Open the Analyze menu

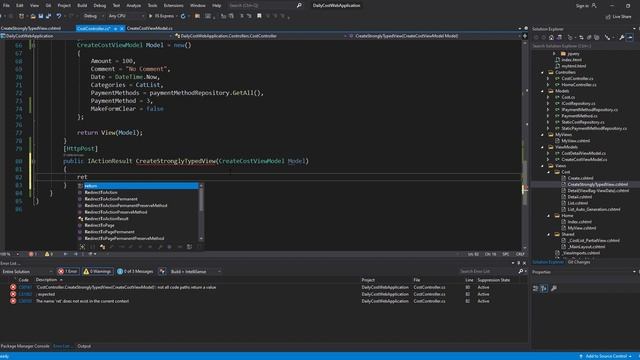pos(133,5)
